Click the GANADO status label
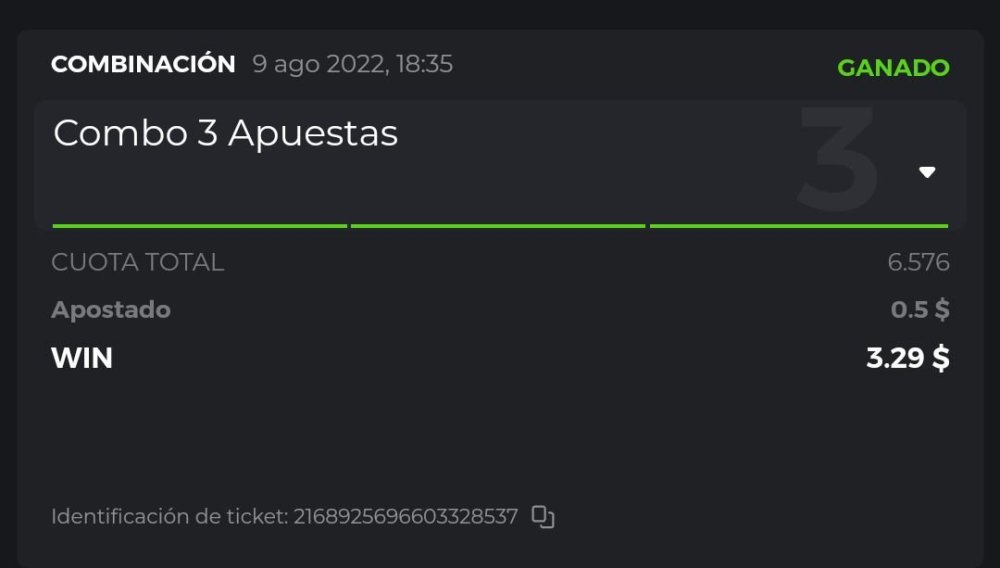 (893, 68)
